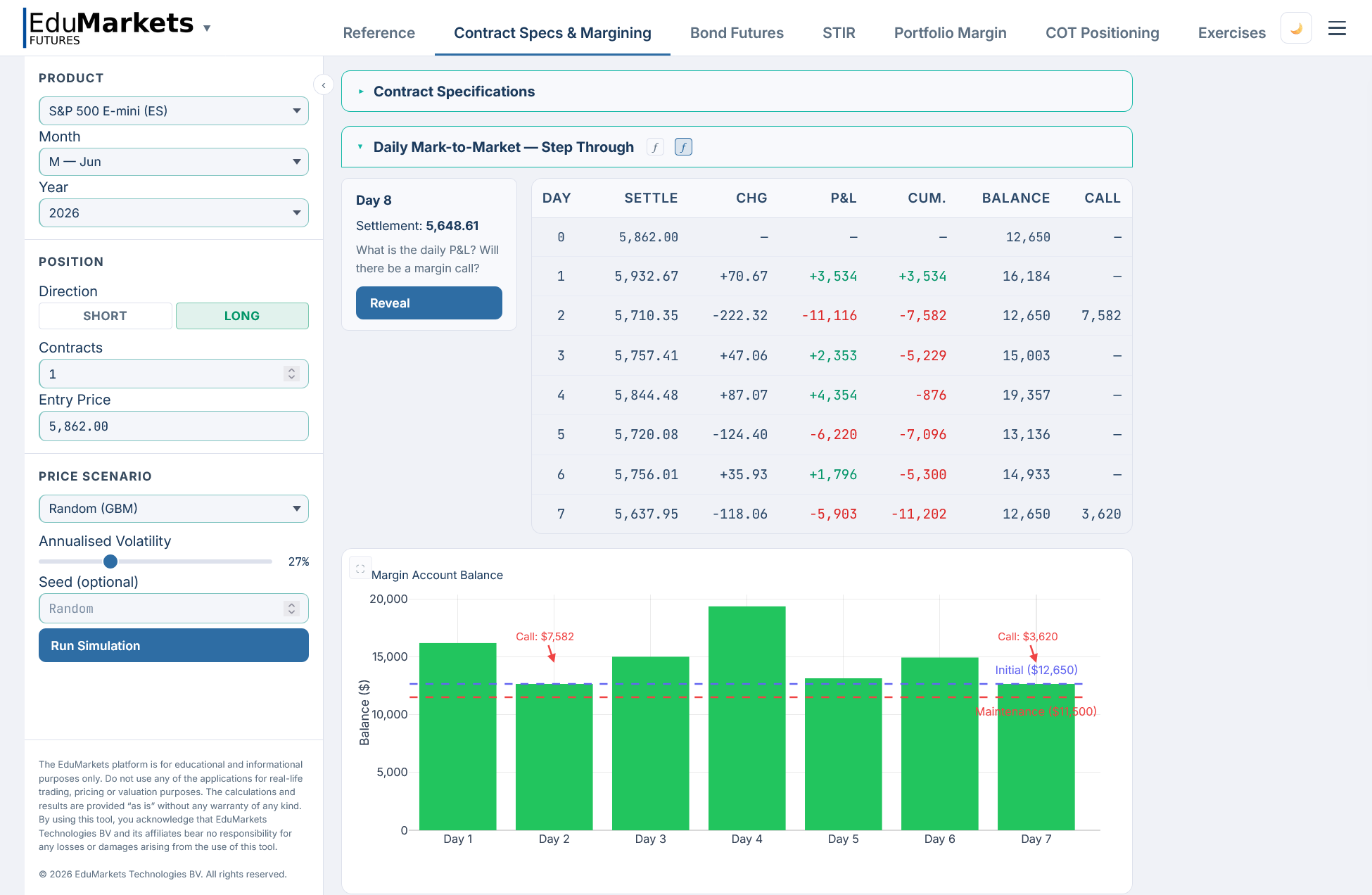Screen dimensions: 1372x895
Task: Adjust the Annualised Volatility slider
Action: (110, 561)
